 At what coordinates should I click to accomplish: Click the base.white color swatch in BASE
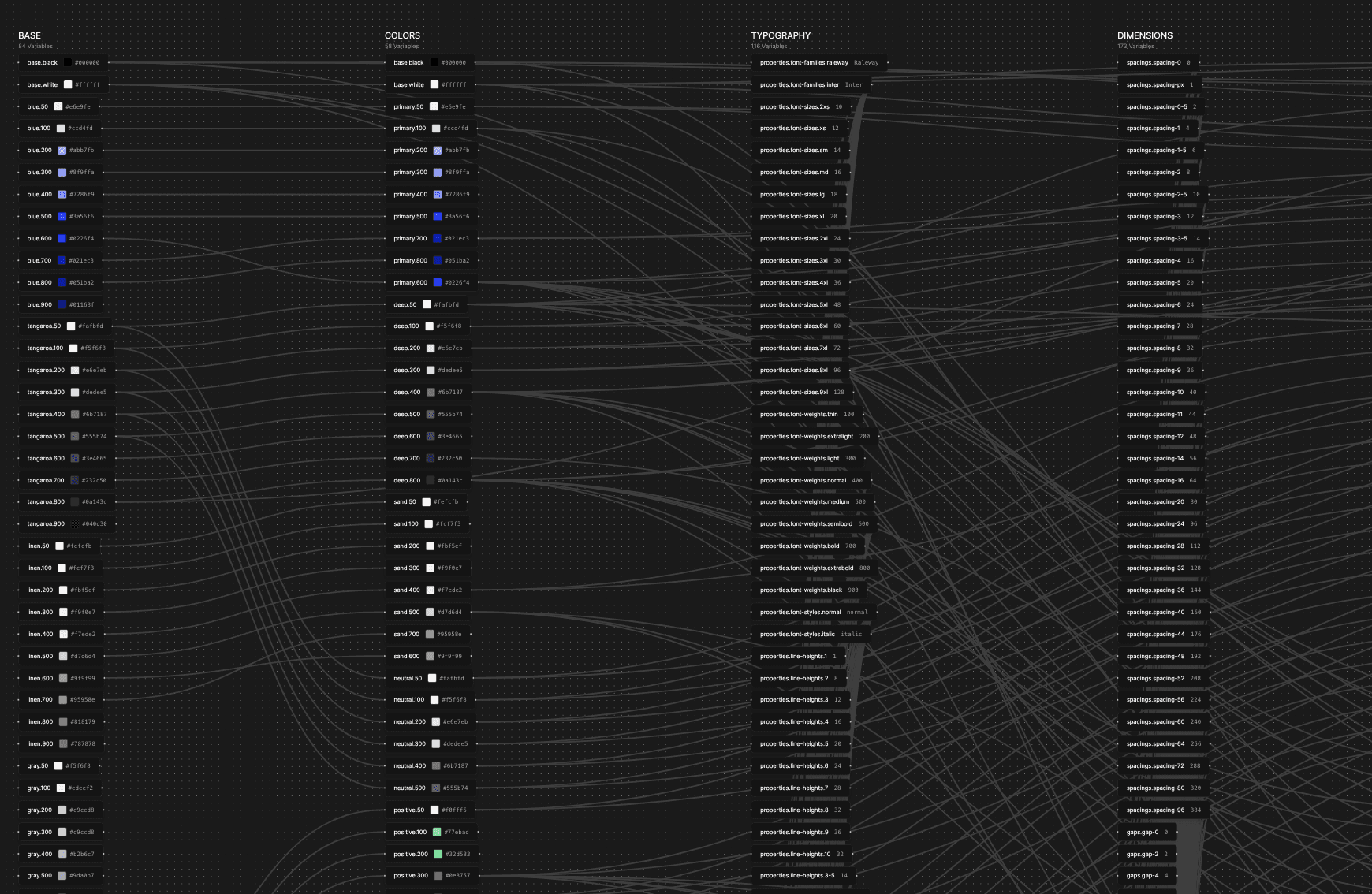67,84
